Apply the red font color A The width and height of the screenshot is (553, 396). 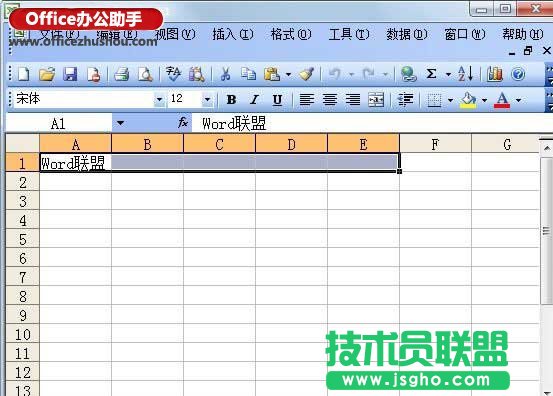[x=502, y=100]
